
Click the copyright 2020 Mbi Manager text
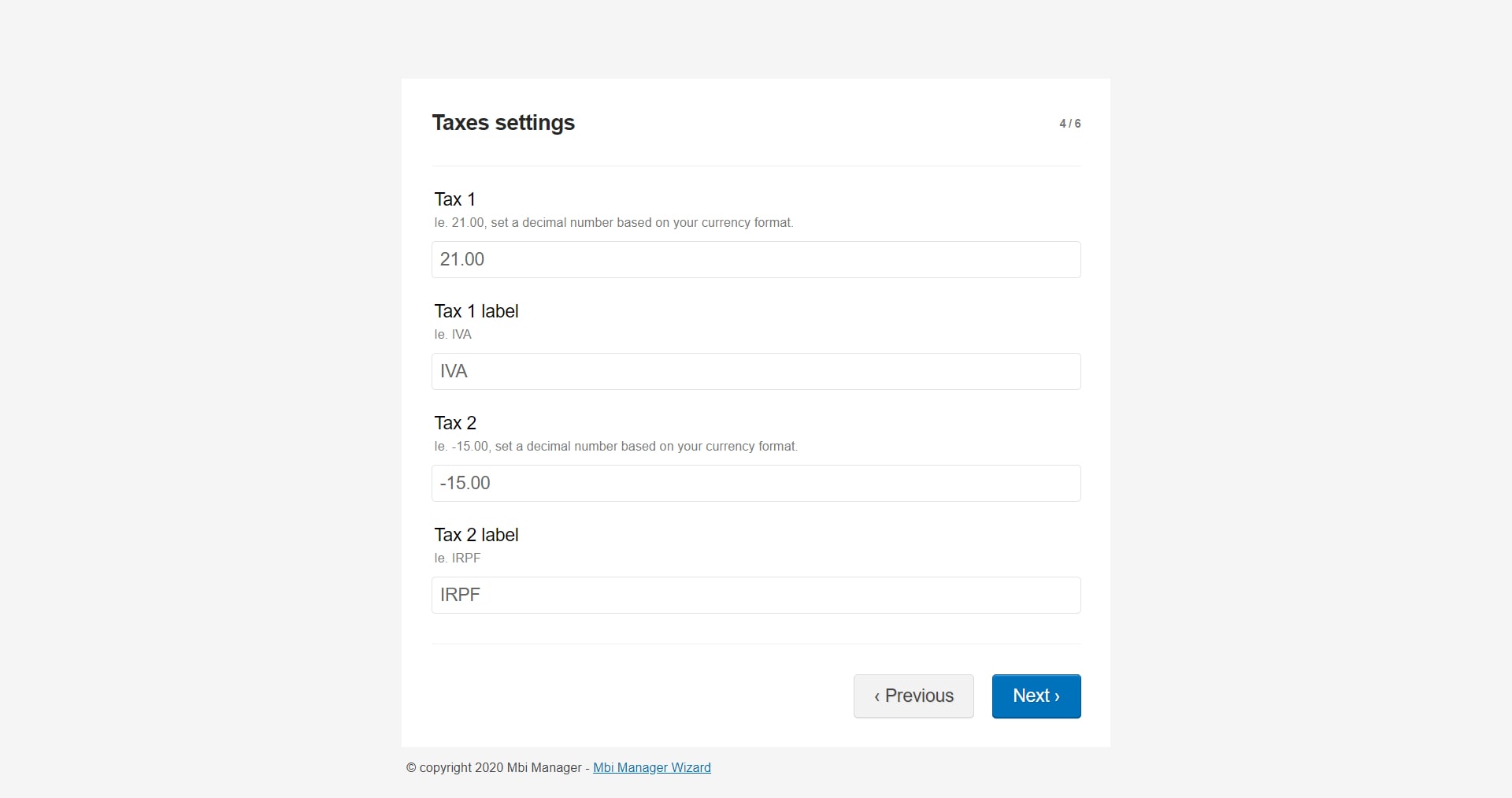tap(493, 767)
